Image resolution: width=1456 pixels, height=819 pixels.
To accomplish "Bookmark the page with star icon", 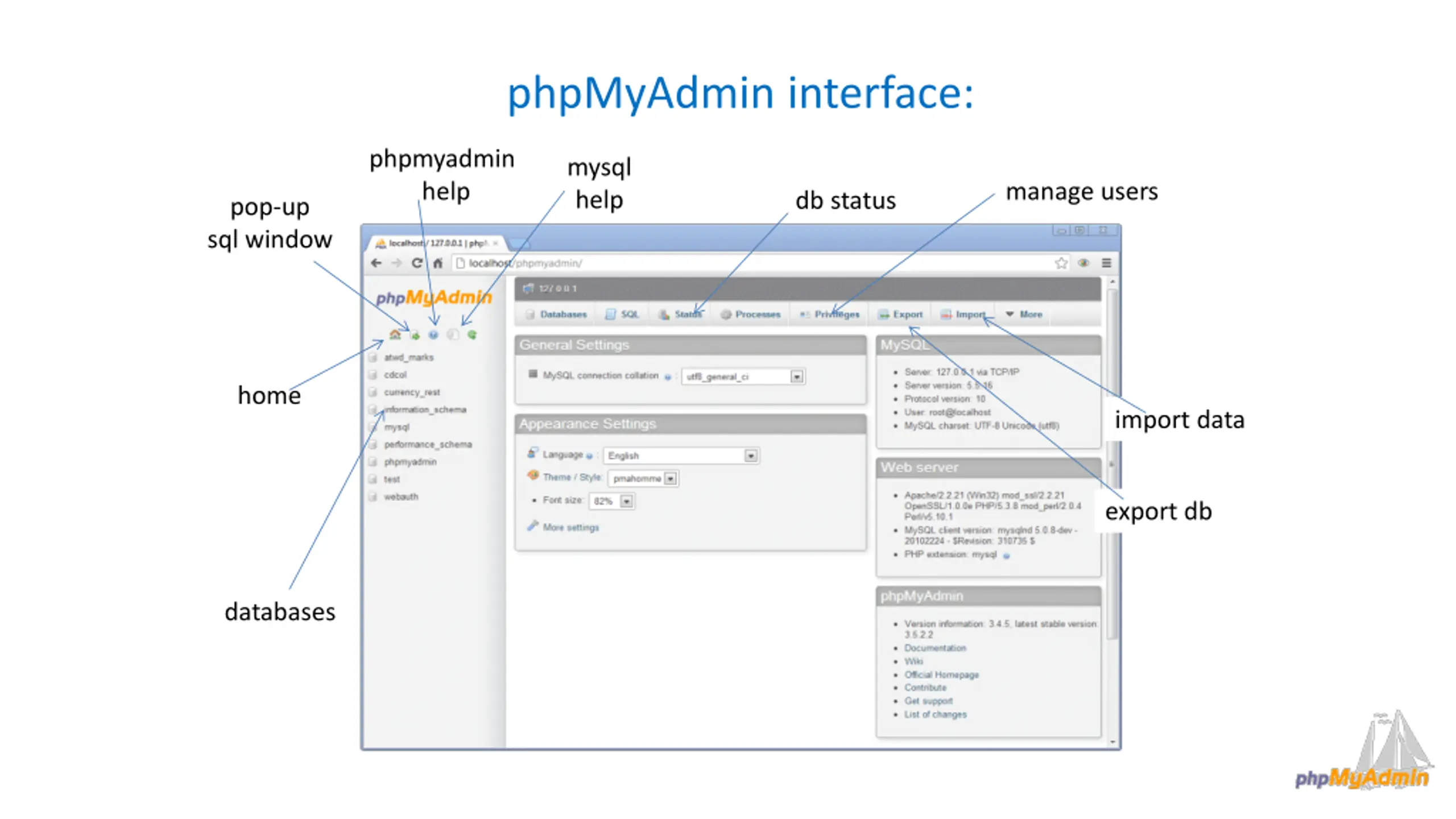I will coord(1061,263).
